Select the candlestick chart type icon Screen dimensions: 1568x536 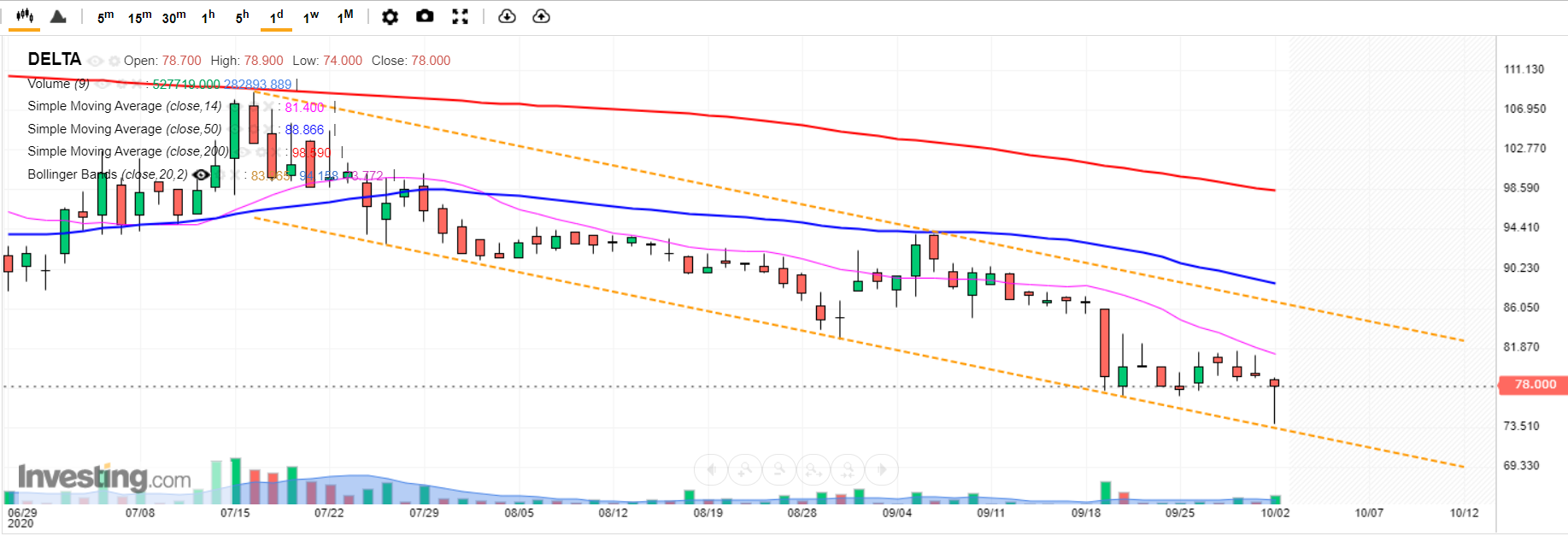tap(25, 16)
